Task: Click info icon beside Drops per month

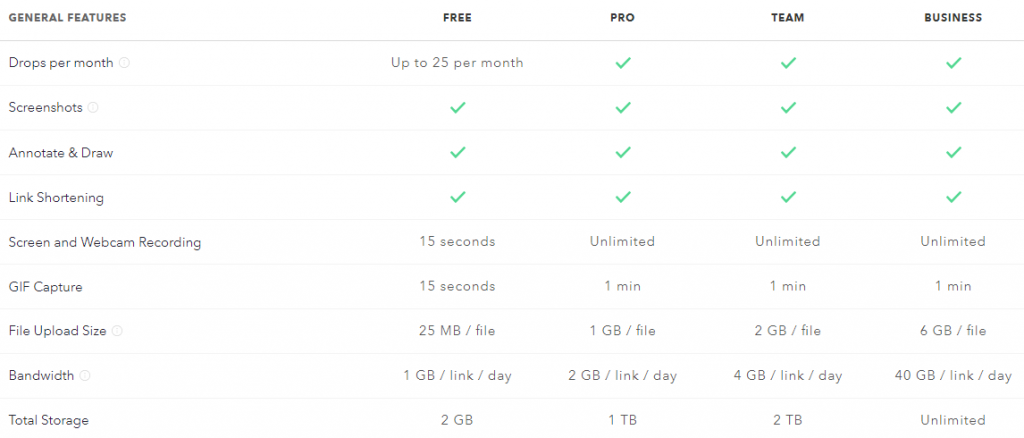Action: pos(124,62)
